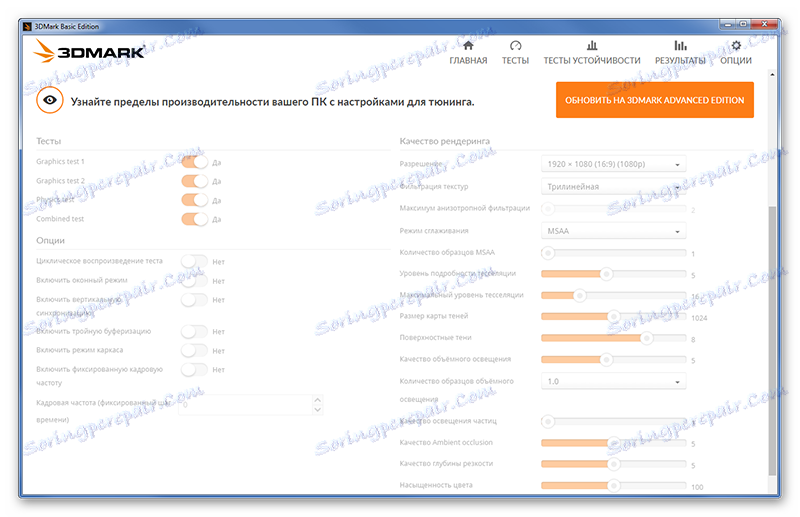Screen dimensions: 800x517
Task: Enable фиксированную кадровую частоту switch
Action: pyautogui.click(x=194, y=370)
